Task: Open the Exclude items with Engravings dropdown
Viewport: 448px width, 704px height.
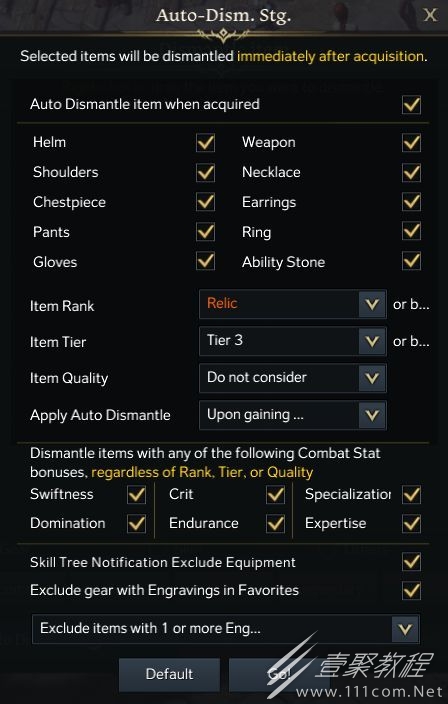Action: (226, 629)
